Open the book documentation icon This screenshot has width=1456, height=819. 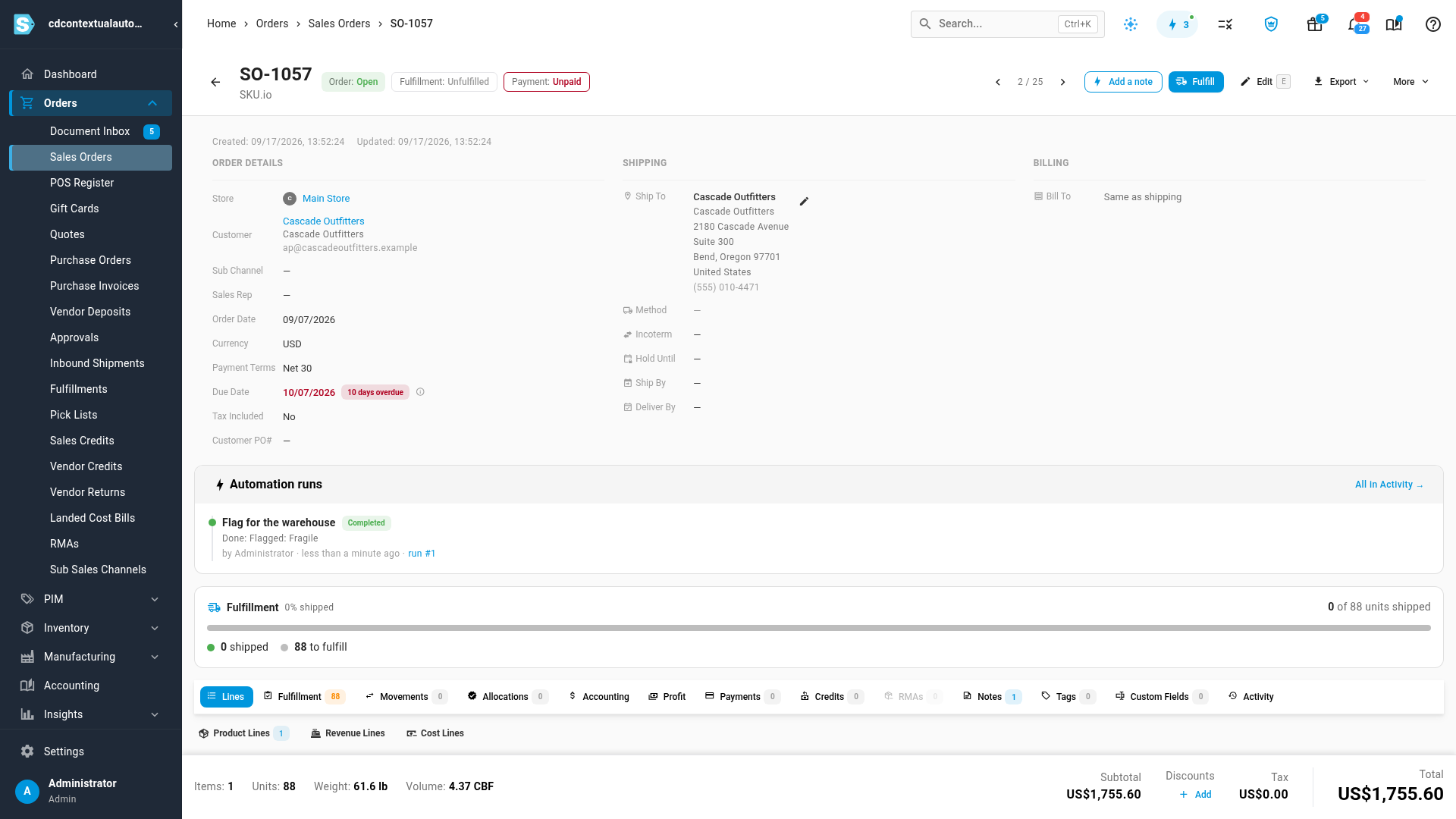click(1394, 24)
